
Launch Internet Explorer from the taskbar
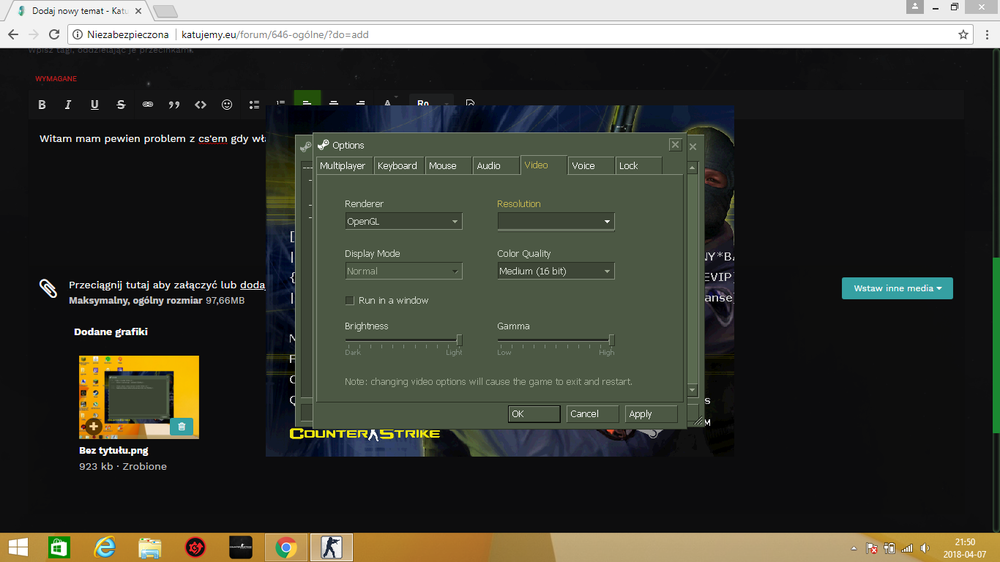click(x=105, y=547)
